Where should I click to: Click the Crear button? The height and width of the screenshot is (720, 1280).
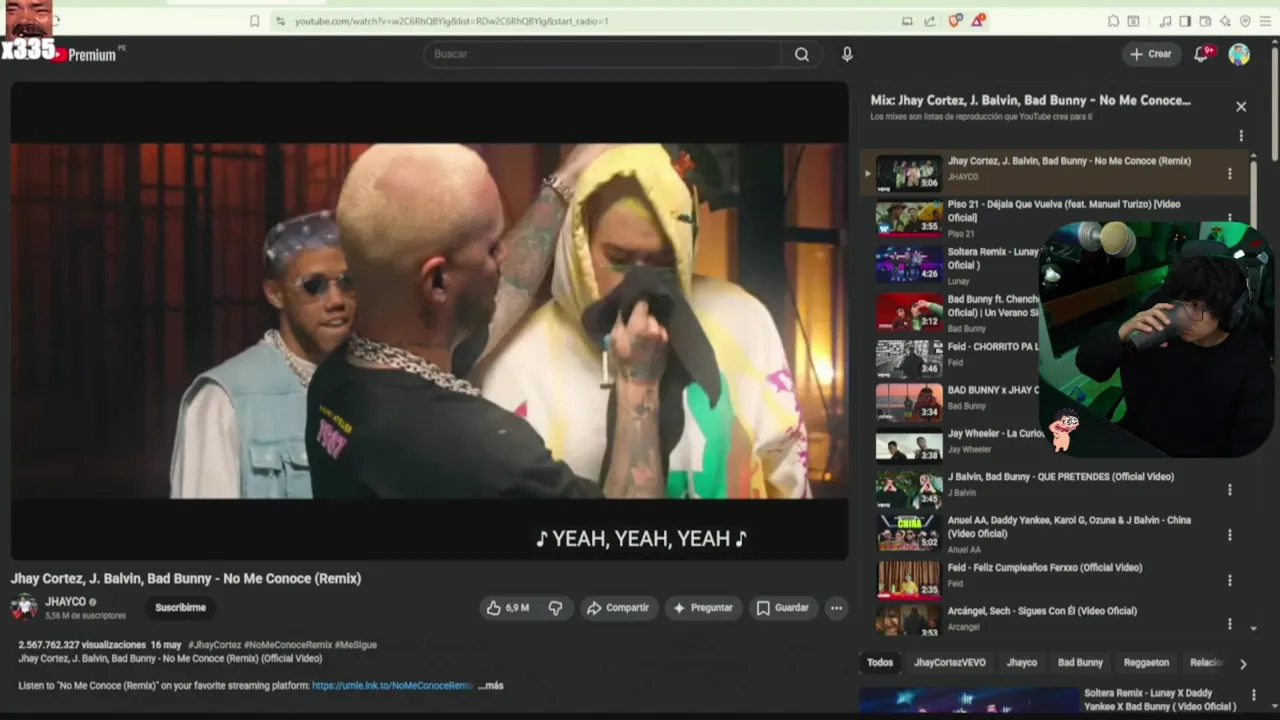pyautogui.click(x=1150, y=54)
